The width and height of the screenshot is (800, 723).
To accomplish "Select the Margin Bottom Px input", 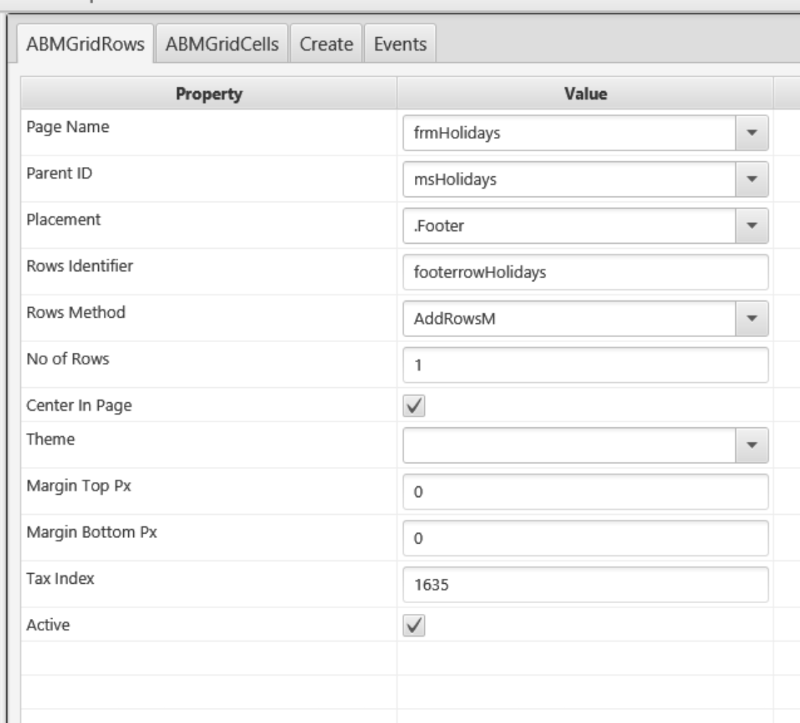I will [x=585, y=538].
